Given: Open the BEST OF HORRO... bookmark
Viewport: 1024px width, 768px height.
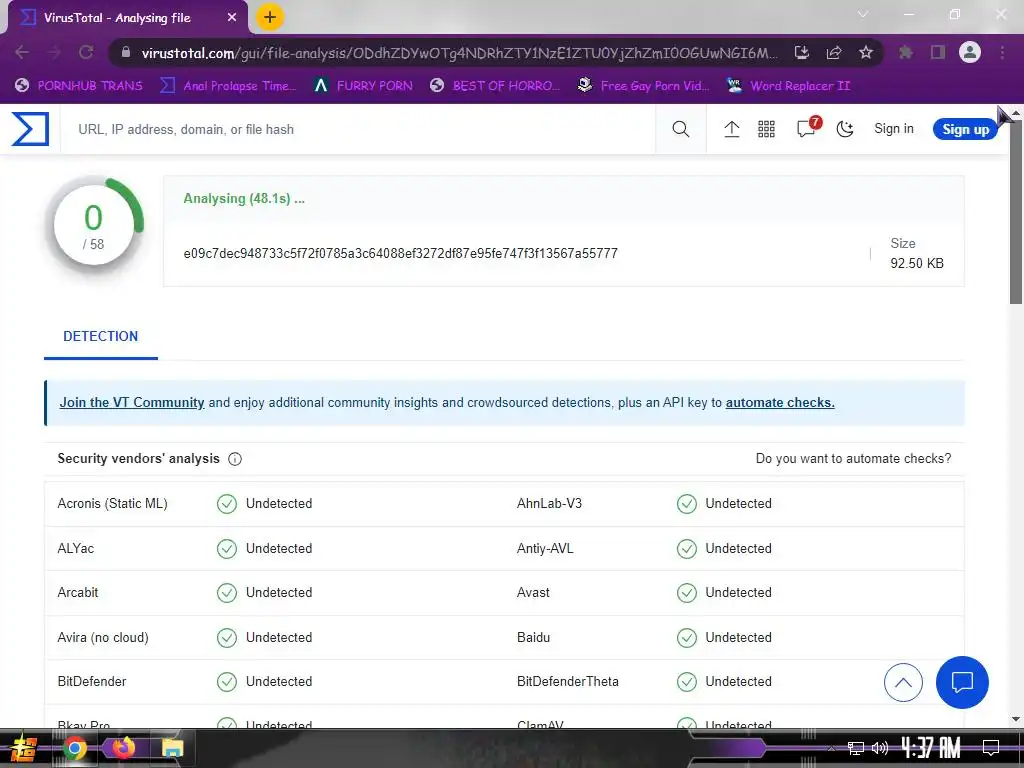Looking at the screenshot, I should click(495, 86).
